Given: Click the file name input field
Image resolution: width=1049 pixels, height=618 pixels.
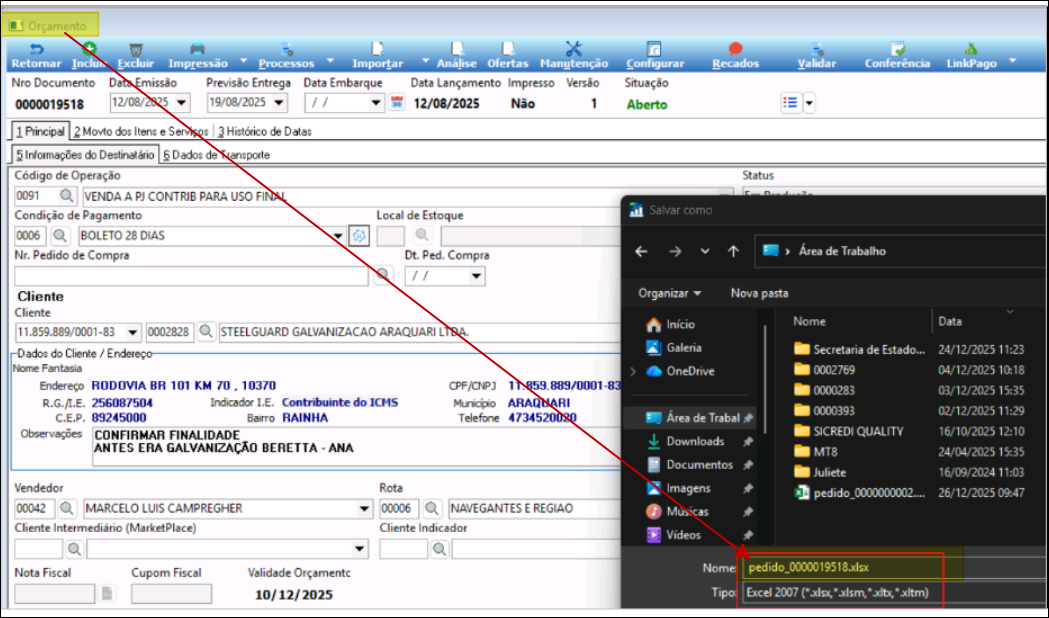Looking at the screenshot, I should (x=840, y=568).
